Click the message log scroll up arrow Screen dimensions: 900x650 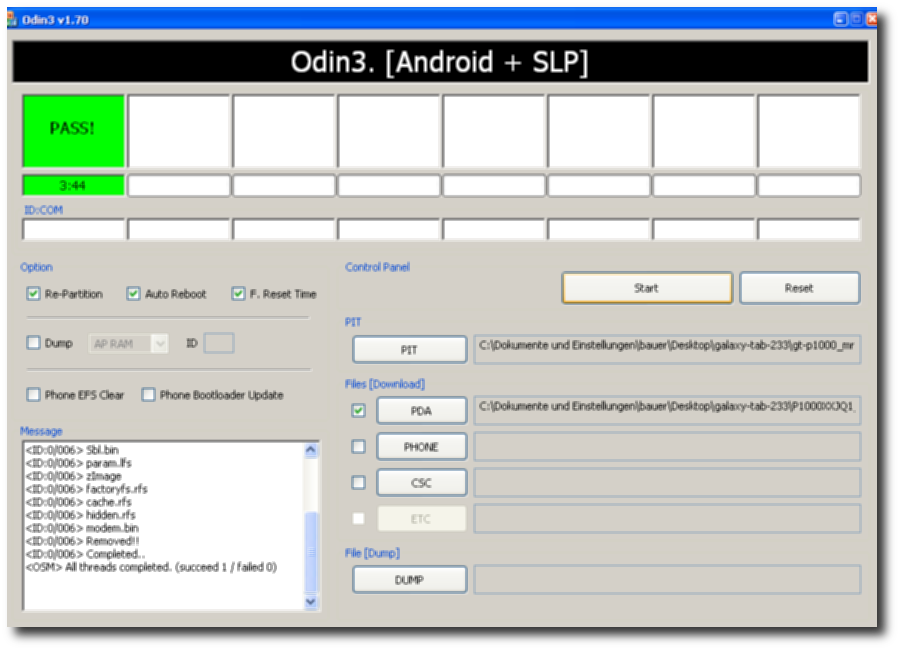tap(311, 450)
